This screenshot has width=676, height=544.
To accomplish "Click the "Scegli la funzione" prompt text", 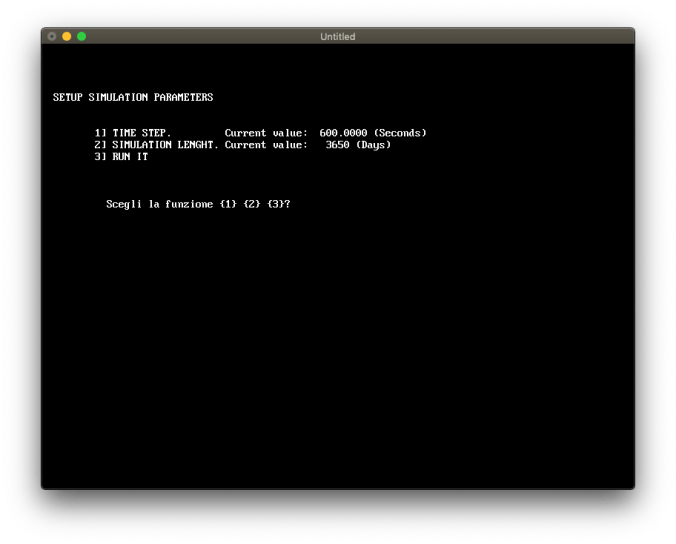I will point(160,204).
